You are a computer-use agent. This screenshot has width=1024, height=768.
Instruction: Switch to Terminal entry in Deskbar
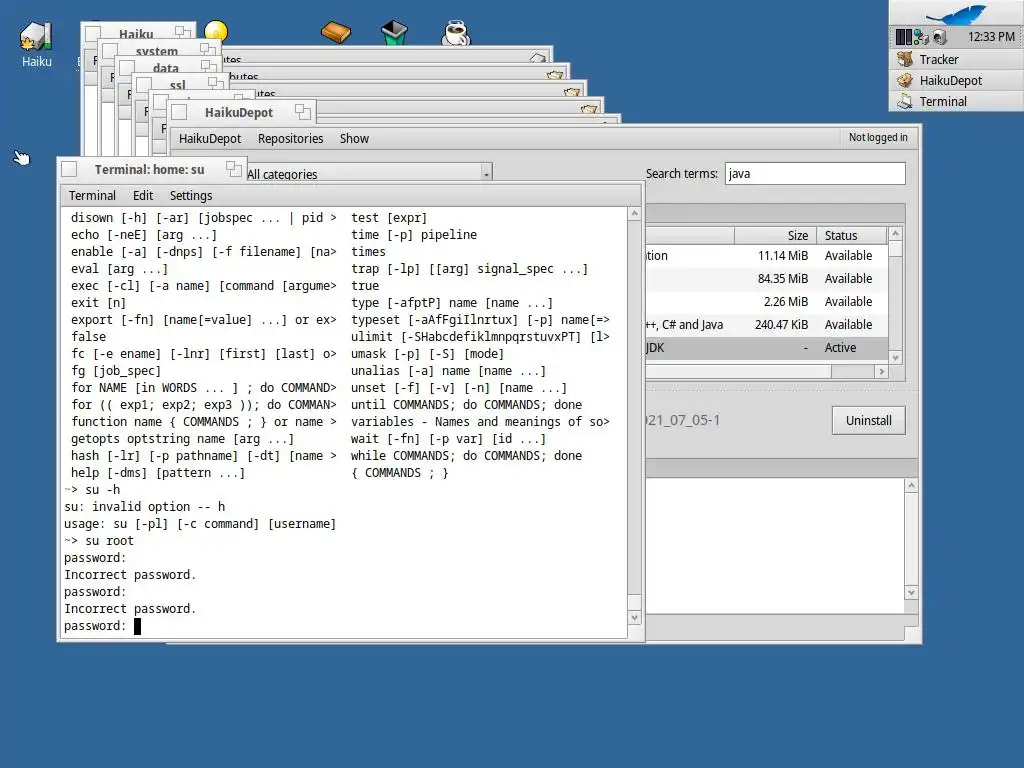pos(957,101)
